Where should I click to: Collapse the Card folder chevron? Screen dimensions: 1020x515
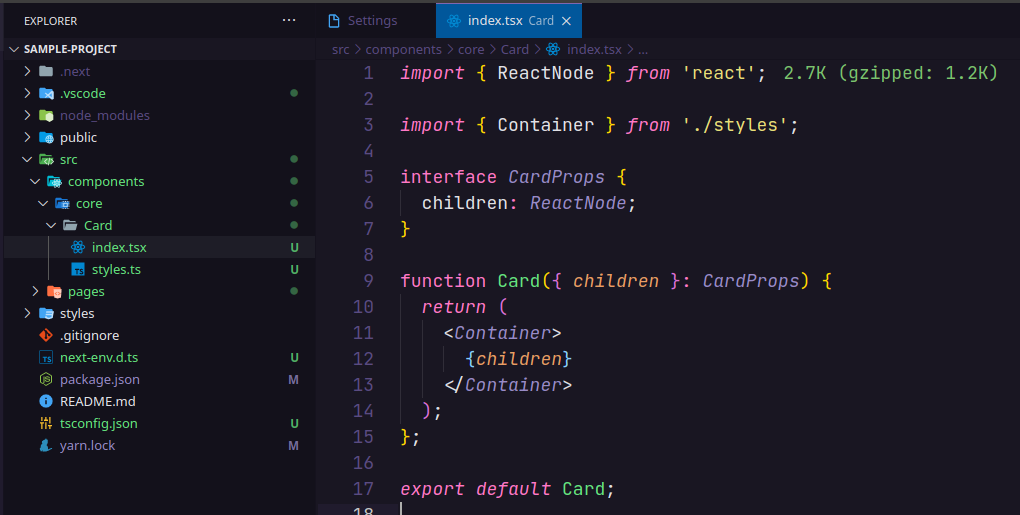click(x=51, y=226)
